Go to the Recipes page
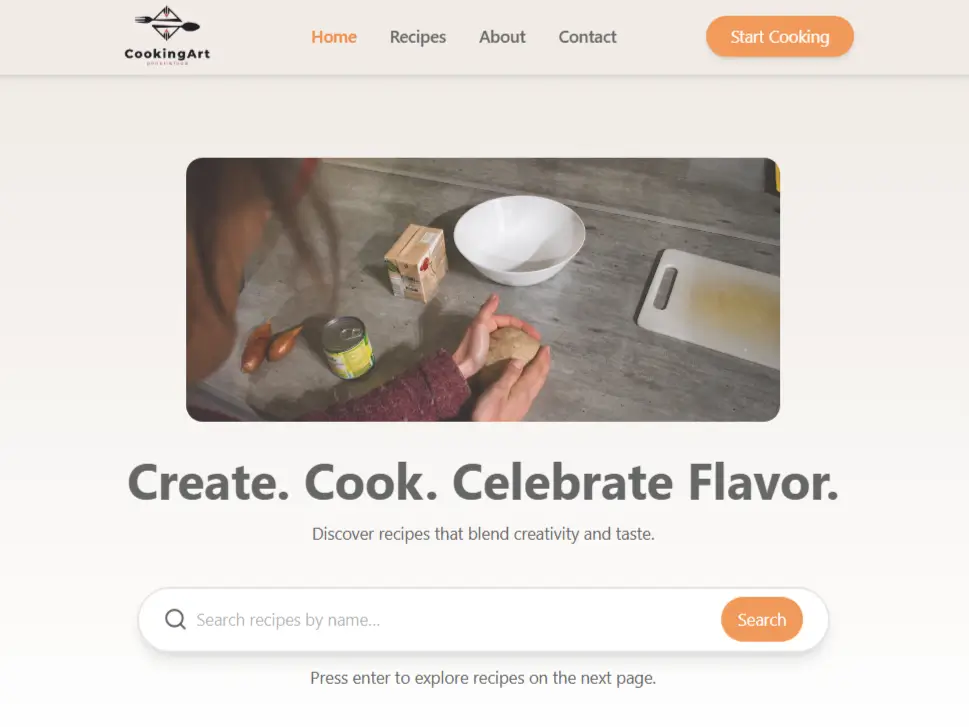969x727 pixels. (x=418, y=37)
